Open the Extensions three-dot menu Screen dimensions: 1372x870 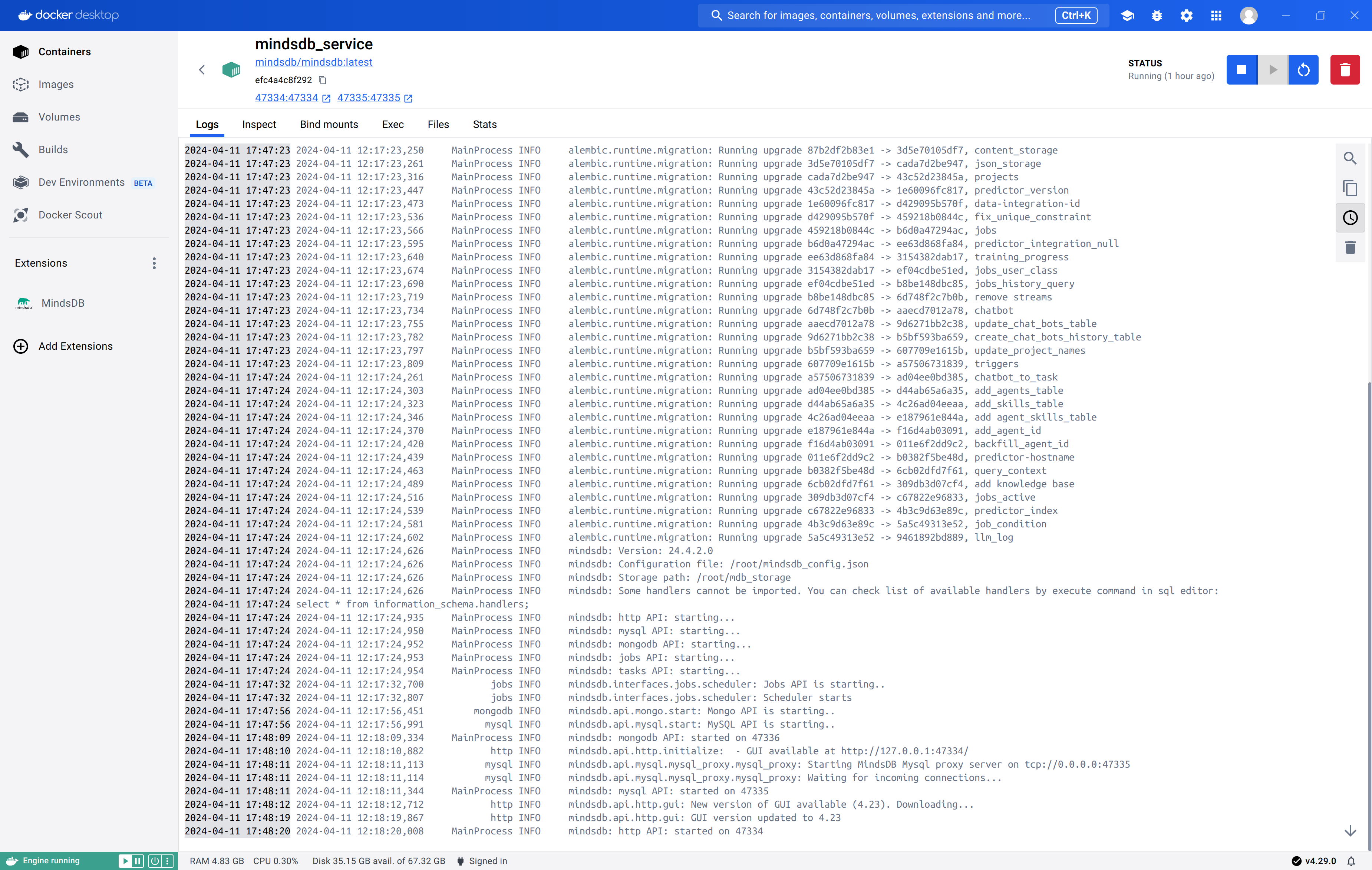(x=154, y=263)
